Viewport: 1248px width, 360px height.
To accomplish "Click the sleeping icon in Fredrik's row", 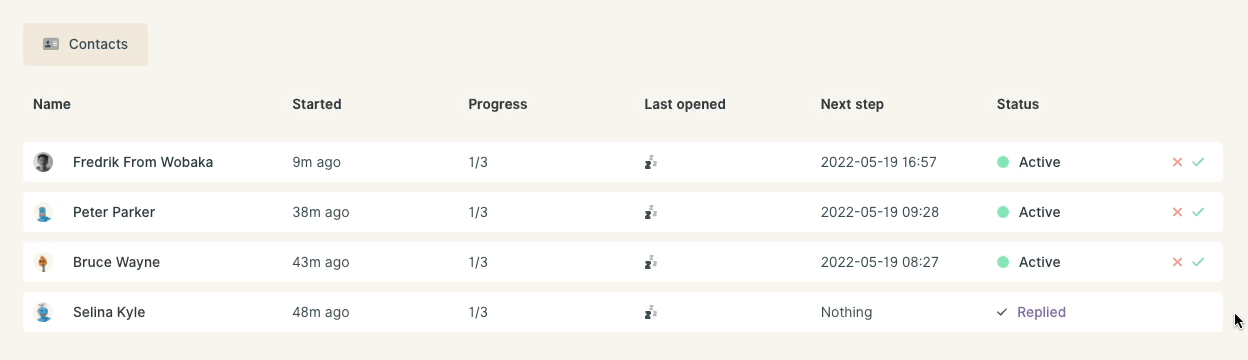I will coord(651,162).
